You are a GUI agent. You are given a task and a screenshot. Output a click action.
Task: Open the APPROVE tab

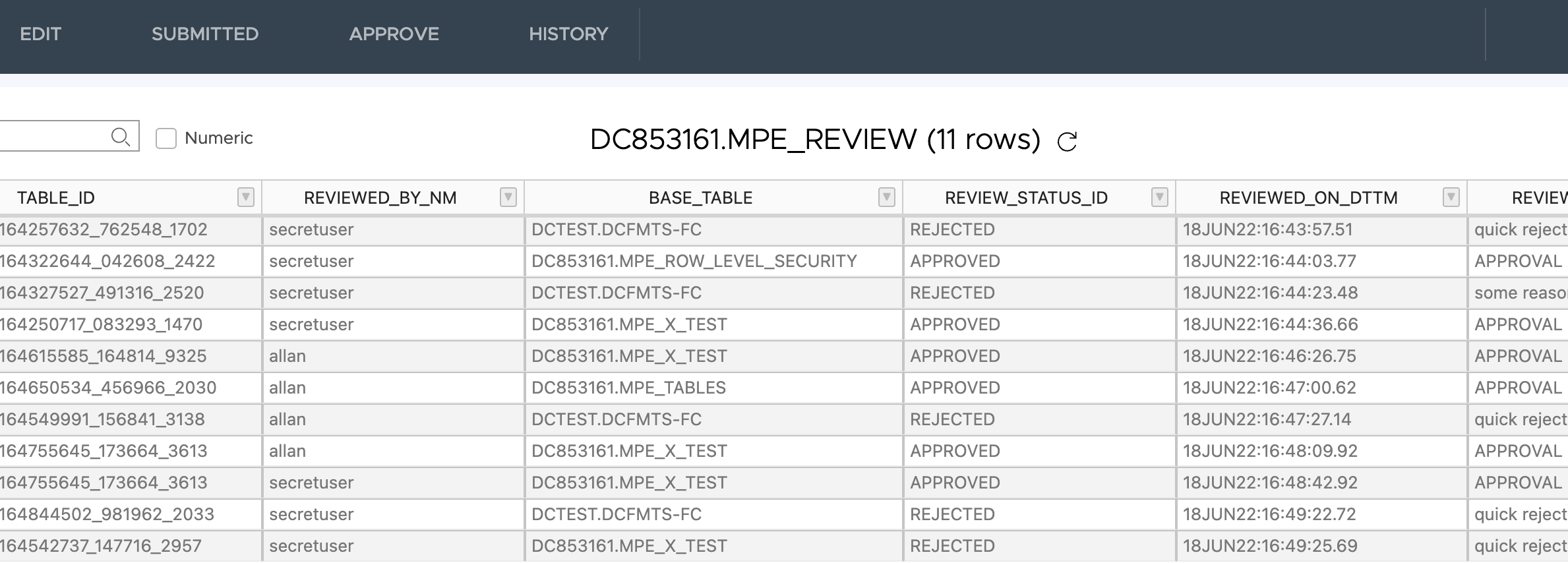pos(394,34)
